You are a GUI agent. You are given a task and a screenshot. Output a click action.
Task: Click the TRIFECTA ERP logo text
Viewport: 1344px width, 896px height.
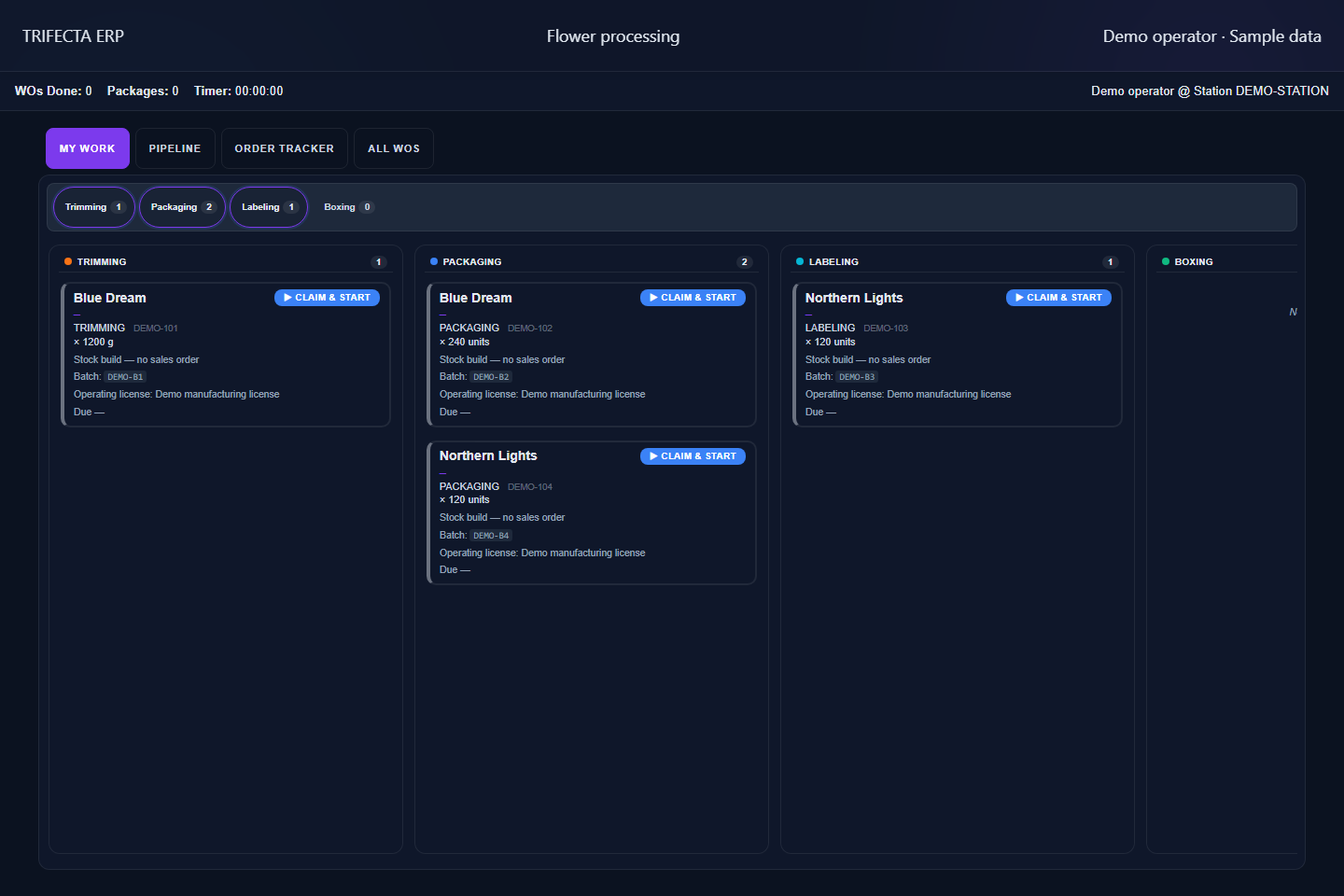point(73,36)
